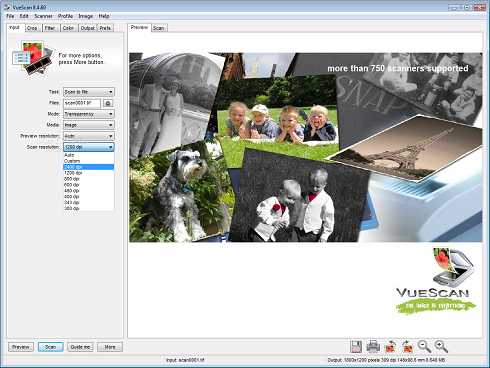Switch to the Prefs tab
The width and height of the screenshot is (490, 368).
click(105, 28)
